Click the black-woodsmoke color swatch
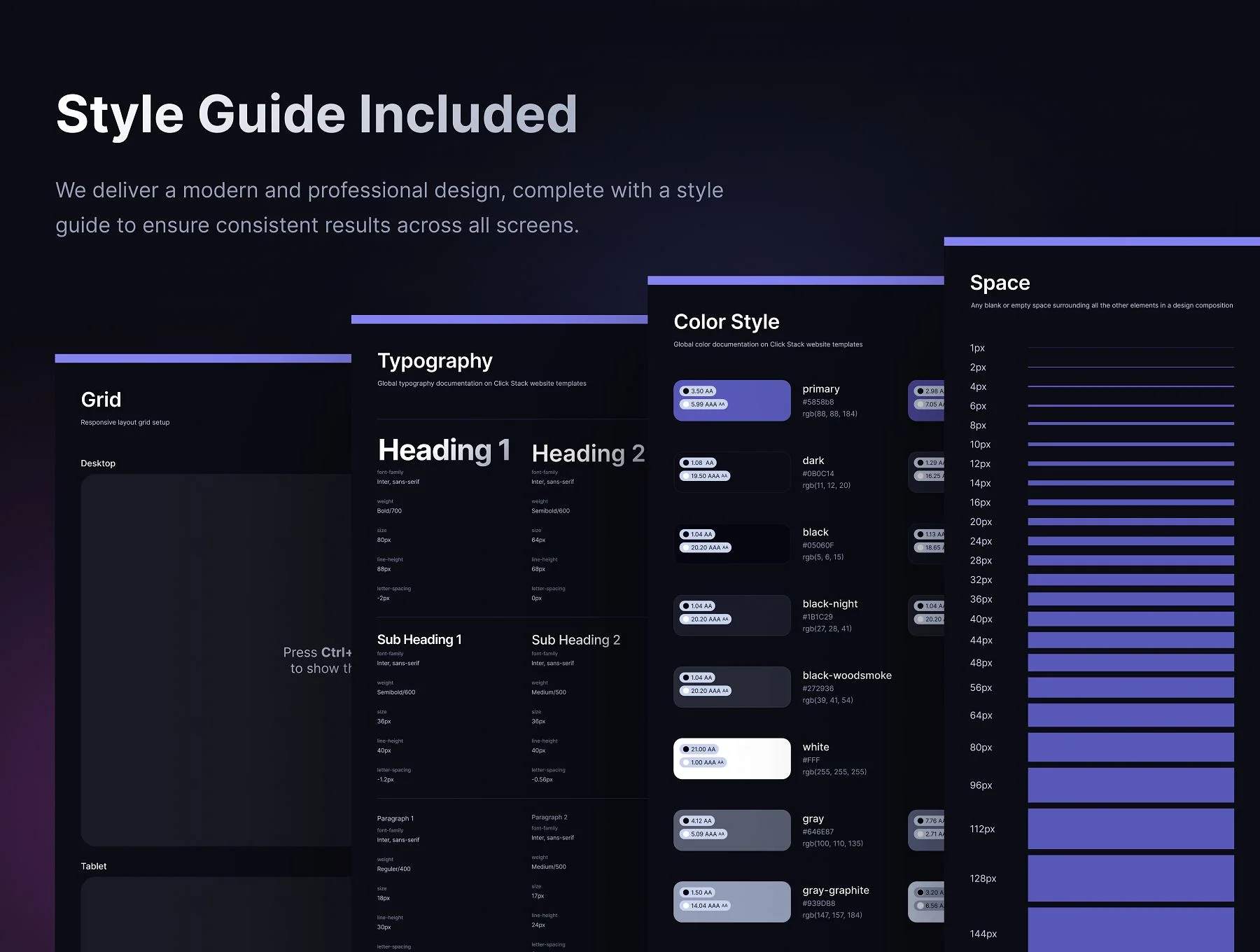Viewport: 1260px width, 952px height. 731,687
